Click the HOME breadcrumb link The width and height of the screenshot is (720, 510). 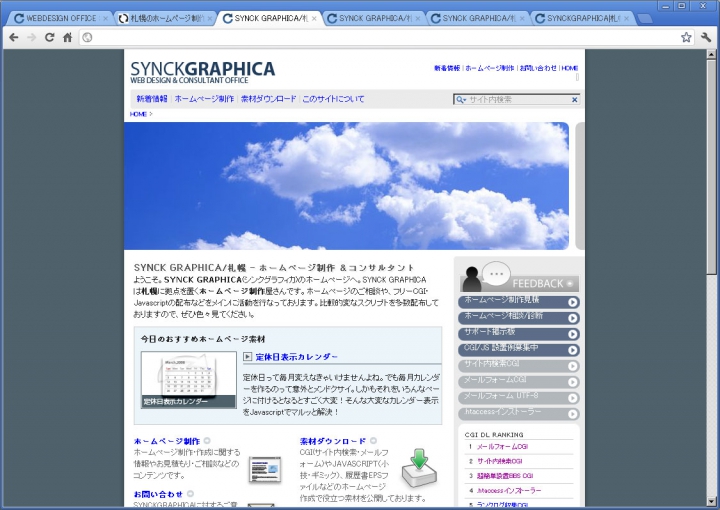pos(138,114)
